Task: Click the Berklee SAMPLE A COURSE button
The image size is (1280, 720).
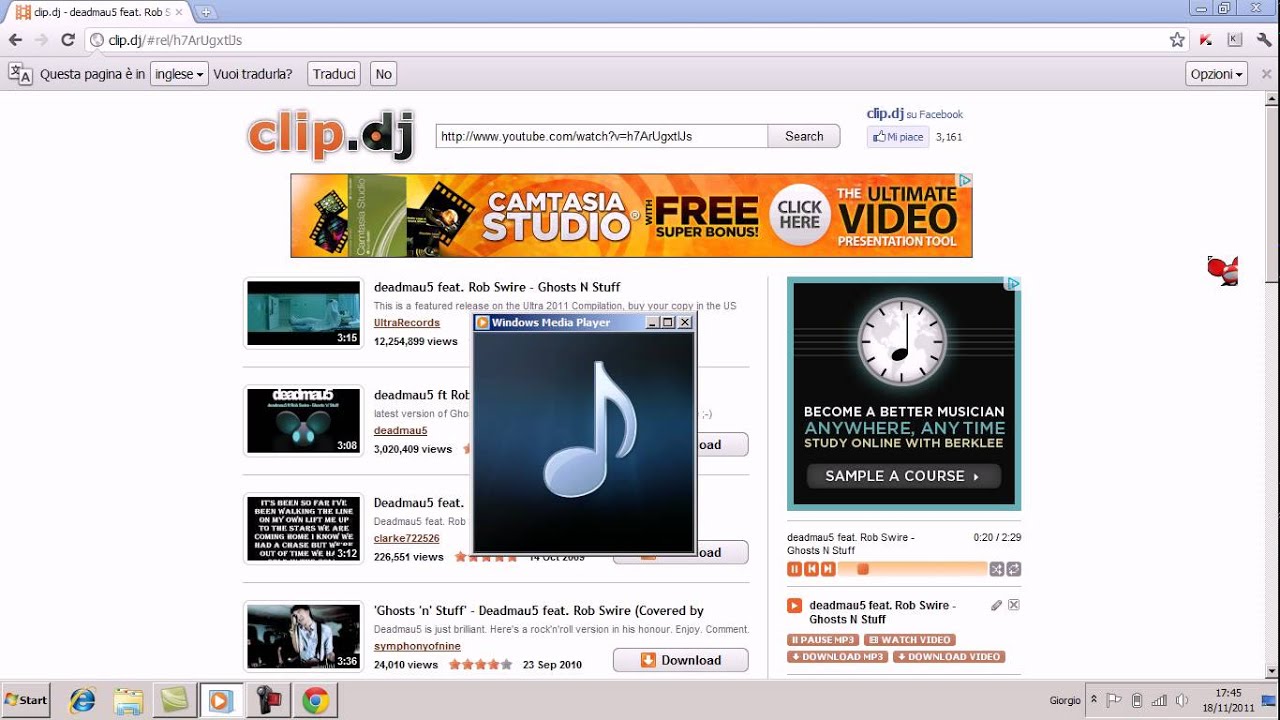Action: click(903, 476)
